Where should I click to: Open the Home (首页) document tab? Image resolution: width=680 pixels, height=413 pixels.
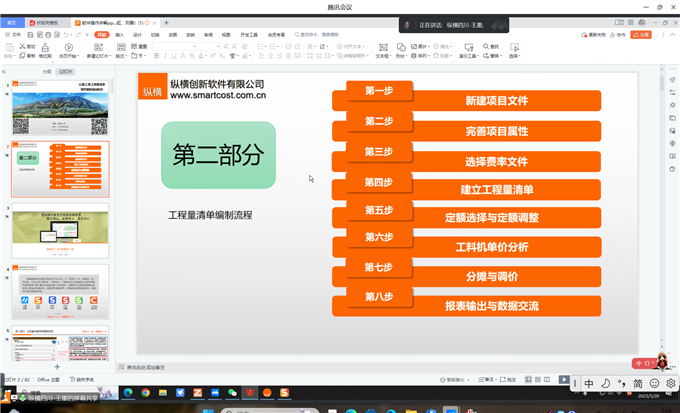12,23
